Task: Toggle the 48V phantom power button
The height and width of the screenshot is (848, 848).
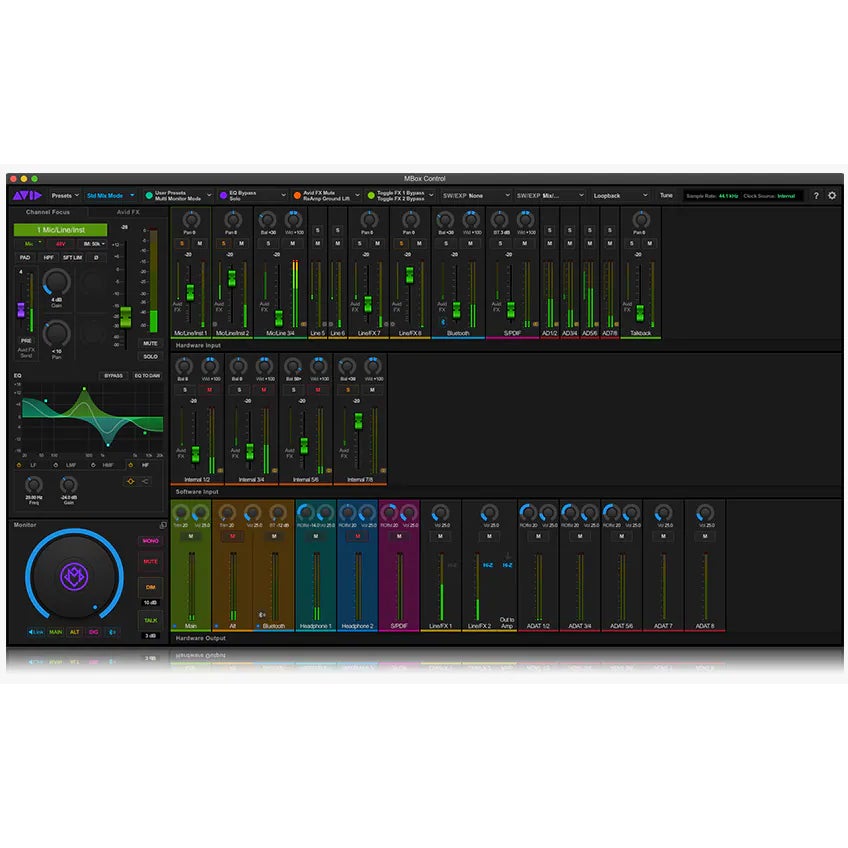Action: (x=61, y=244)
